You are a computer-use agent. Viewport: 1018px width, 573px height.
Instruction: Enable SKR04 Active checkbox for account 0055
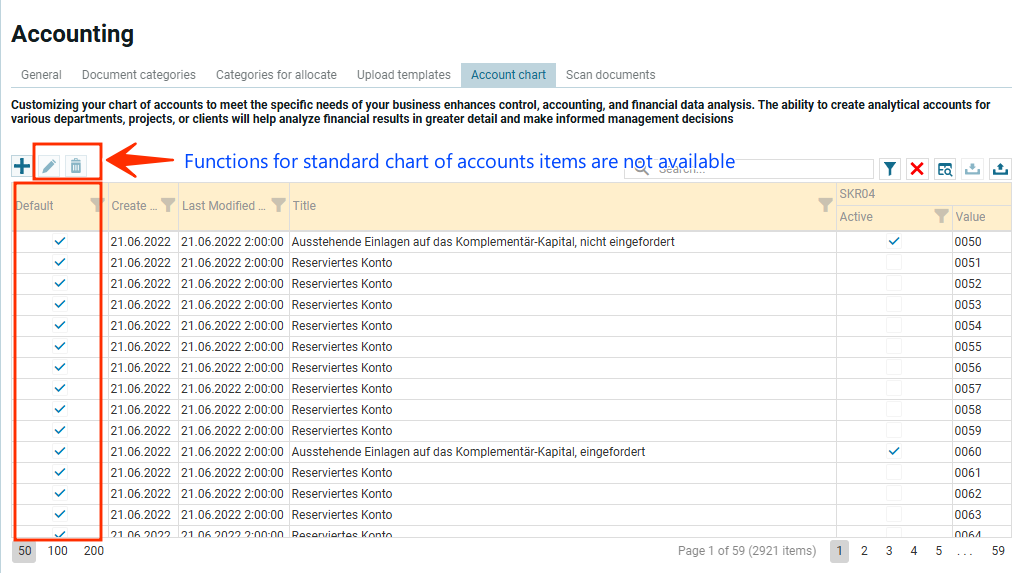894,346
